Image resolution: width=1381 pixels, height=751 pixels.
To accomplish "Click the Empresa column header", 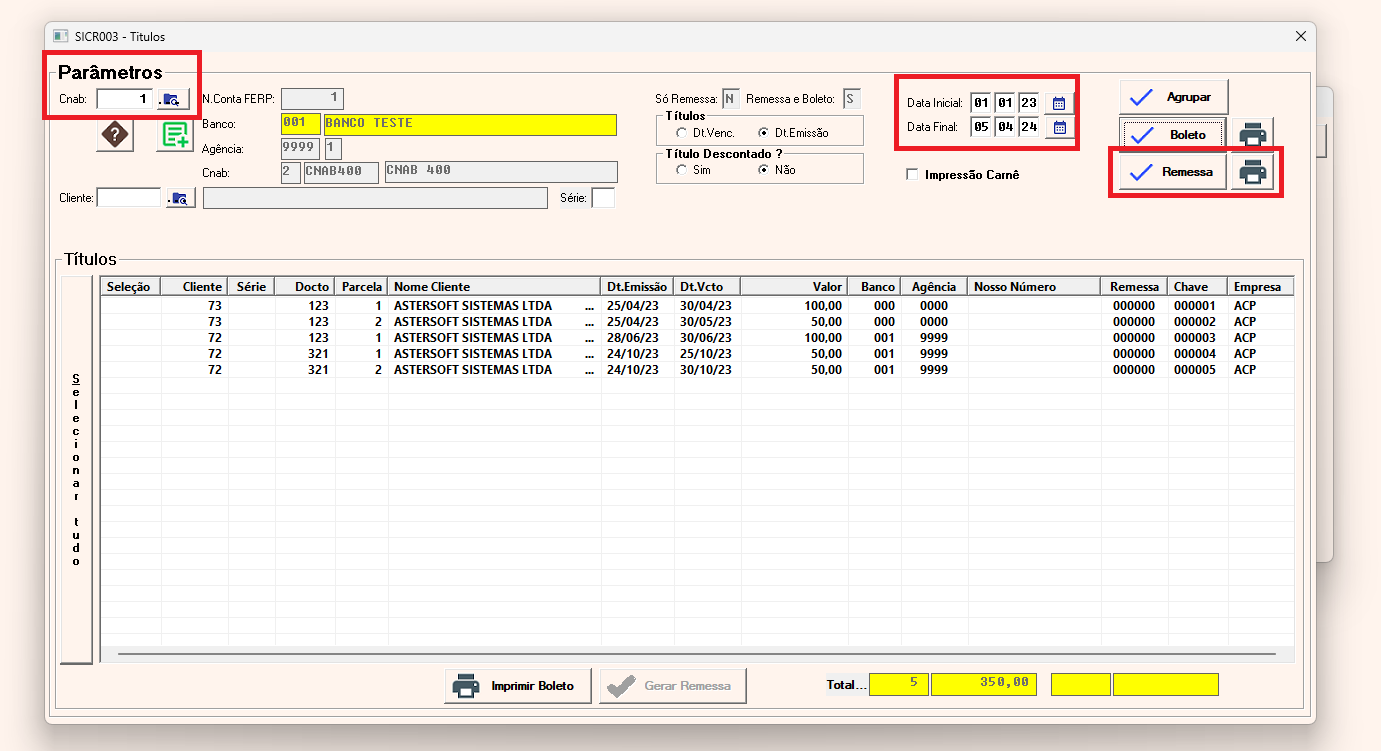I will coord(1261,287).
